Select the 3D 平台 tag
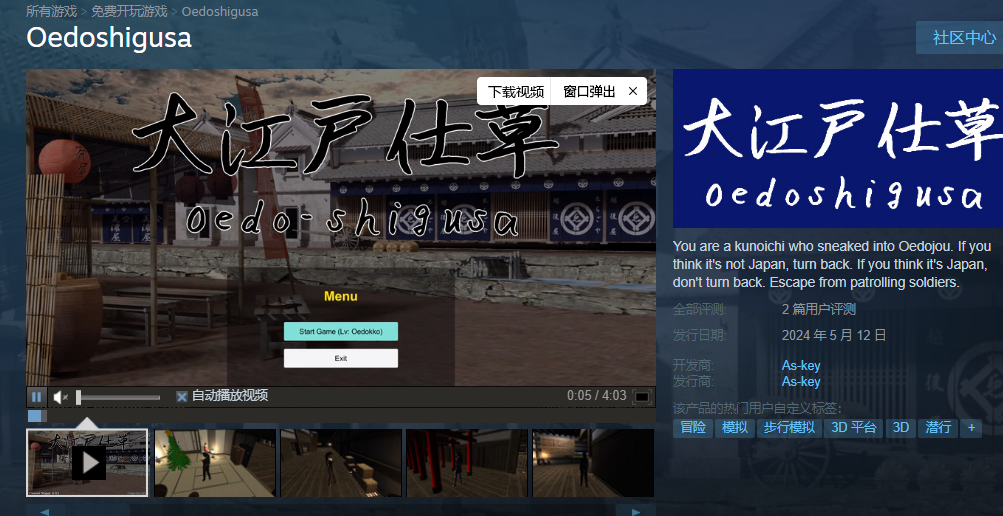This screenshot has height=516, width=1003. tap(853, 428)
